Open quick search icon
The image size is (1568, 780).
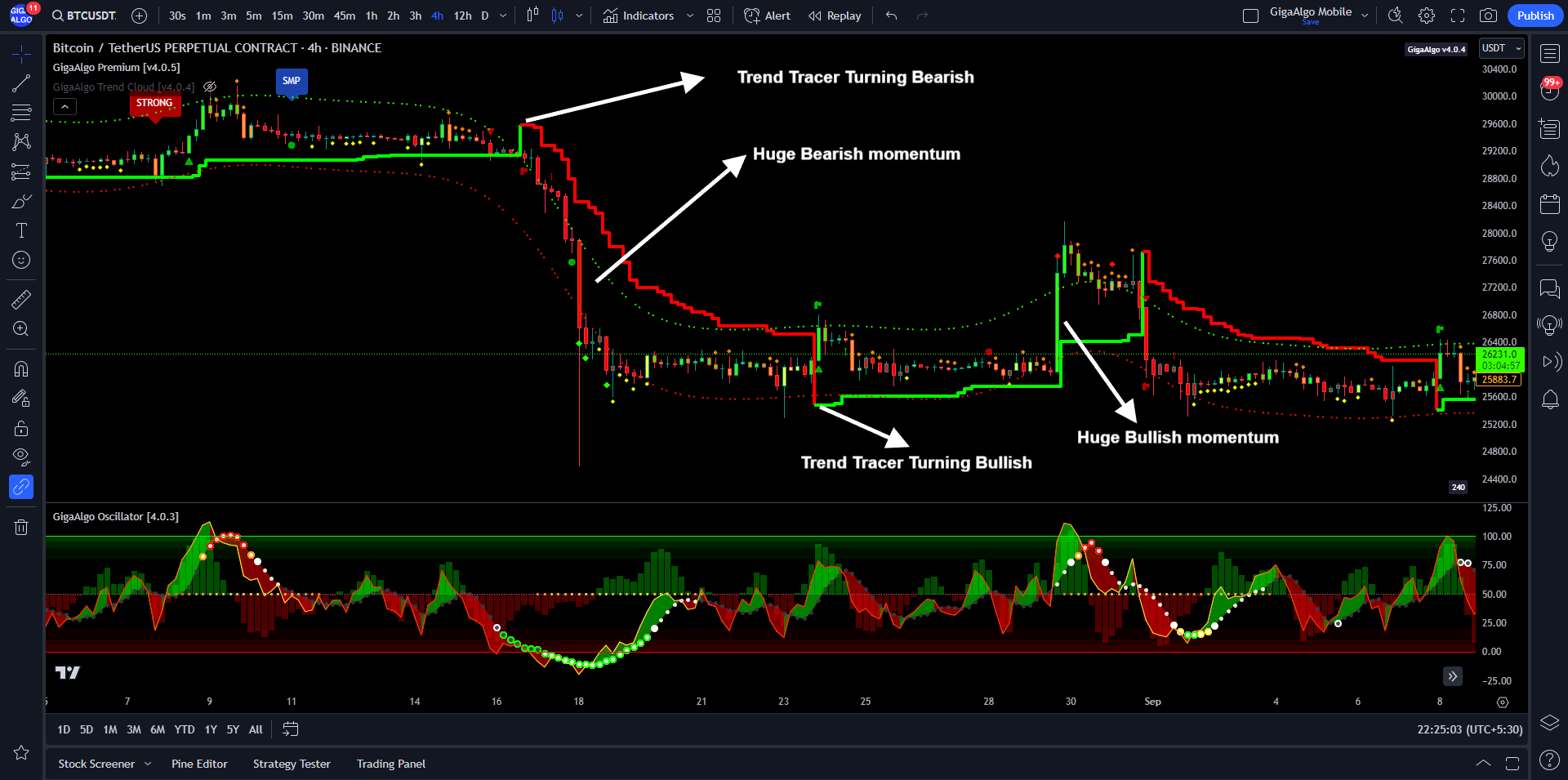click(1396, 16)
